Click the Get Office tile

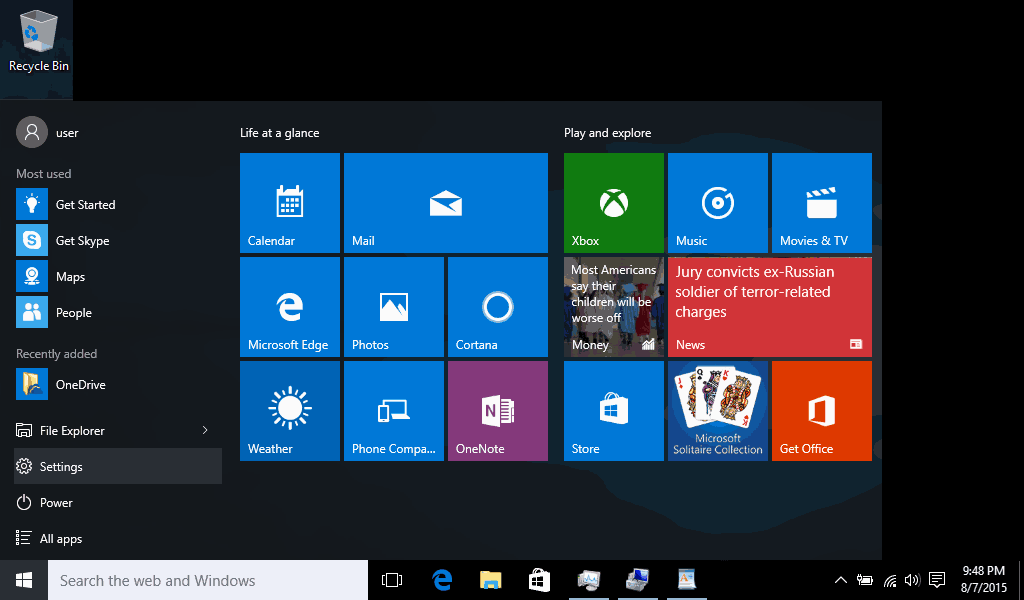822,411
